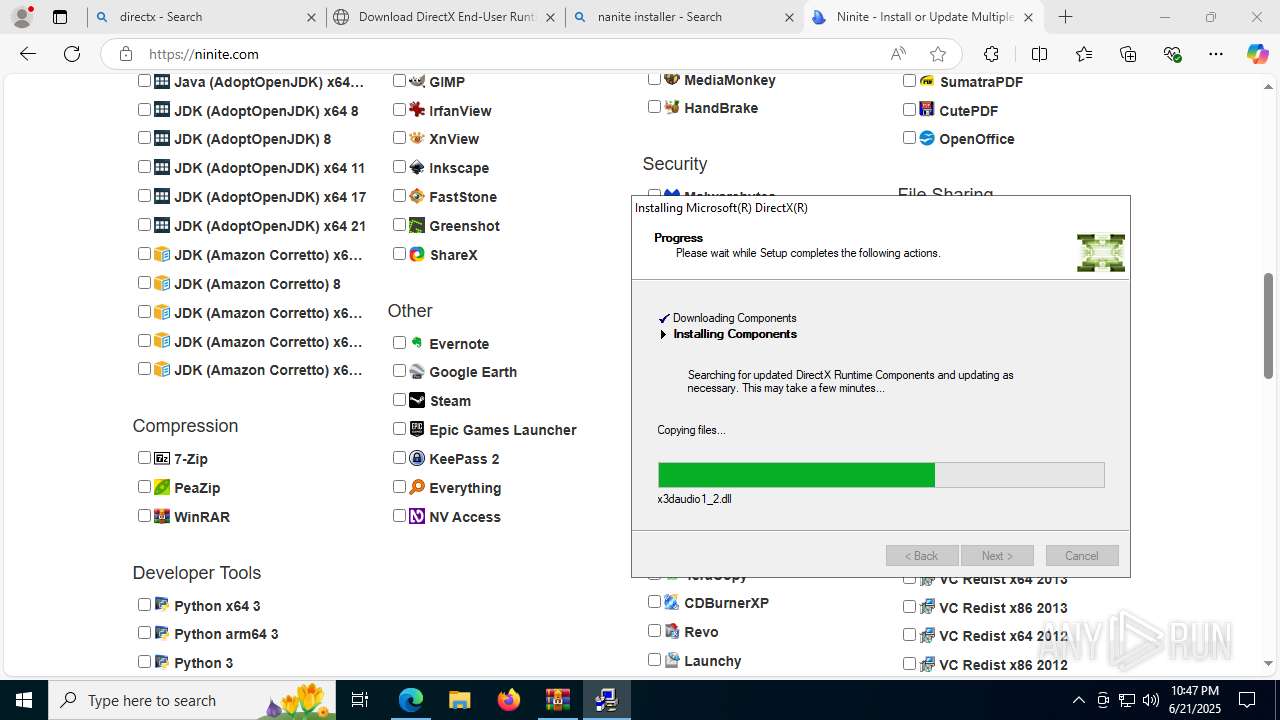Click the Next button in installer
1280x720 pixels.
pos(997,556)
